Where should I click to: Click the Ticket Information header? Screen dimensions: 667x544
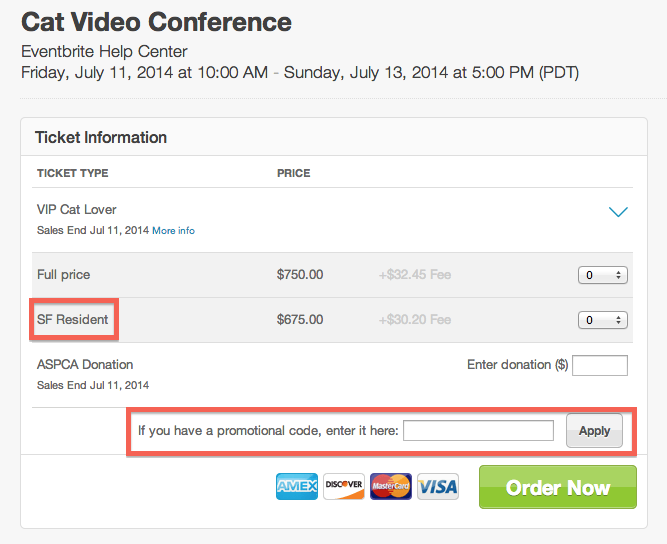pos(101,137)
